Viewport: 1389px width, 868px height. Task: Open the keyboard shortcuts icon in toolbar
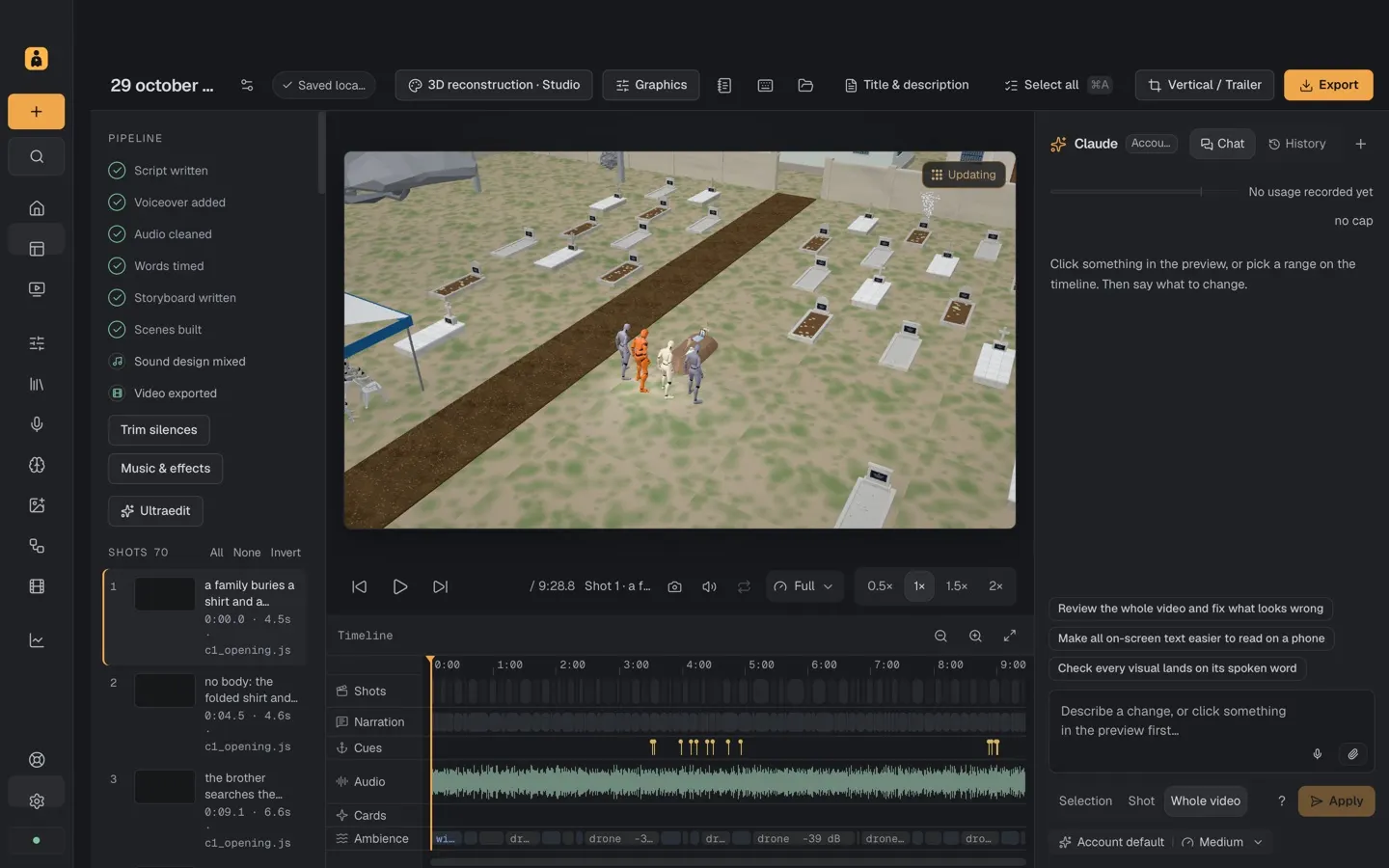765,85
